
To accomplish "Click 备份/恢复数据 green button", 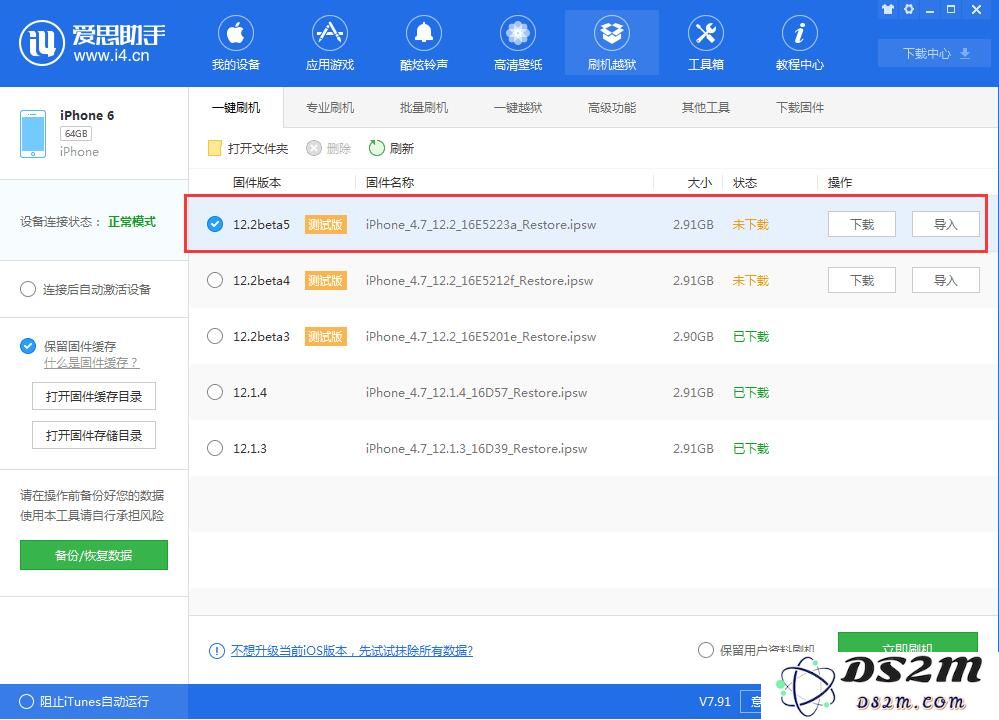I will click(x=94, y=555).
